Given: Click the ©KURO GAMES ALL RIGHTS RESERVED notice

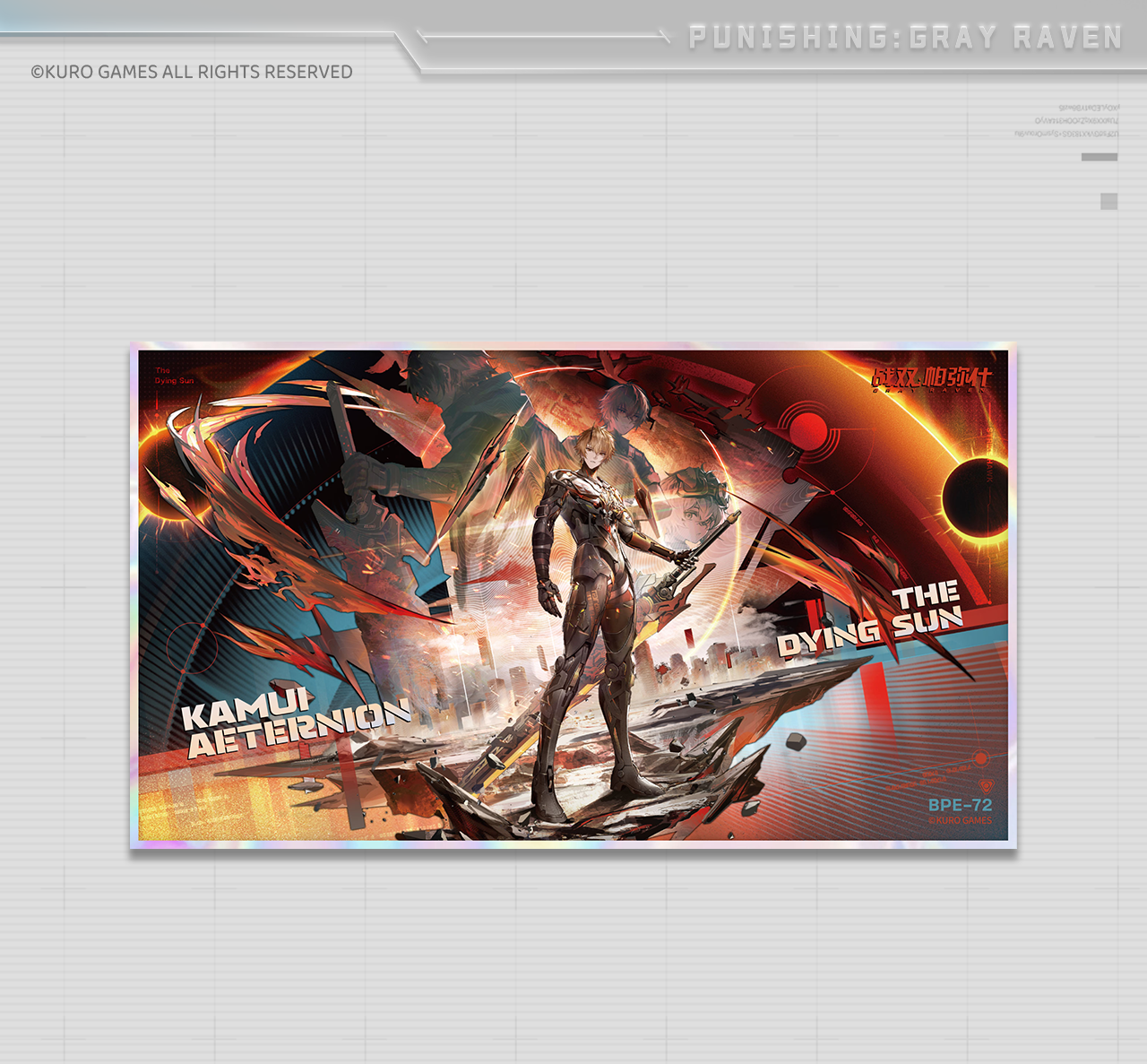Looking at the screenshot, I should [192, 72].
